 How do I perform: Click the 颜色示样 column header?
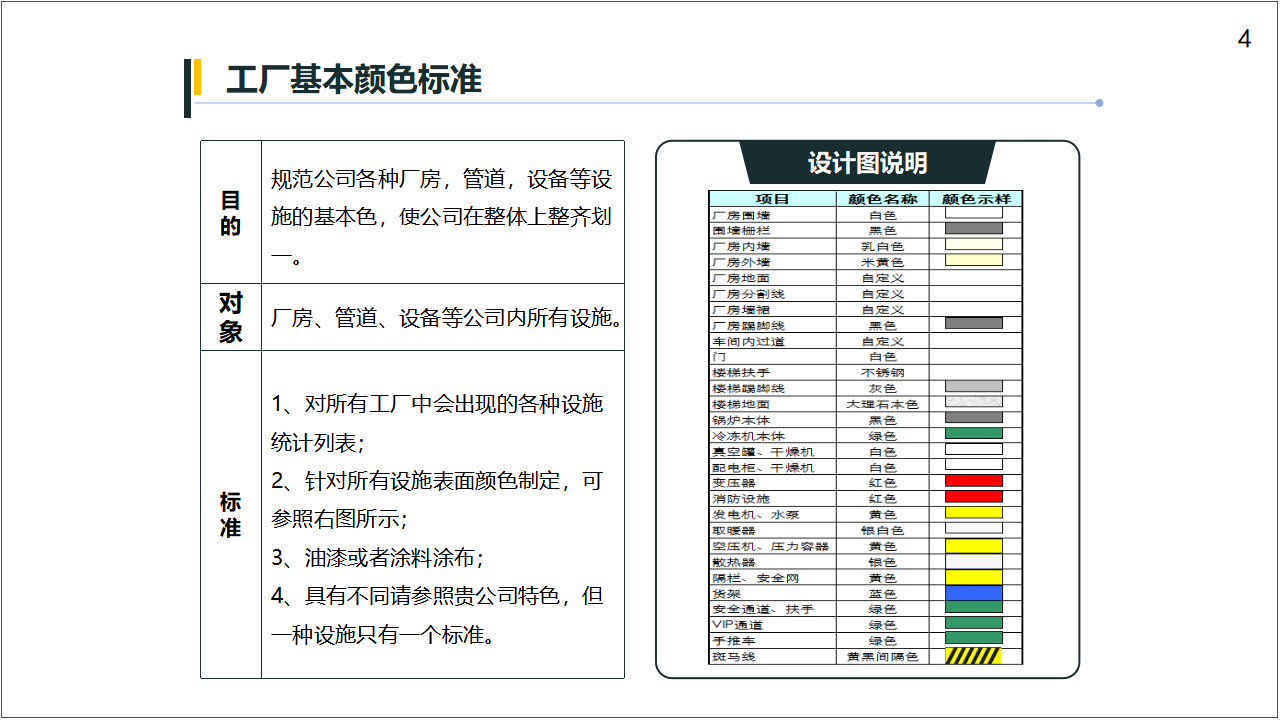pos(975,199)
